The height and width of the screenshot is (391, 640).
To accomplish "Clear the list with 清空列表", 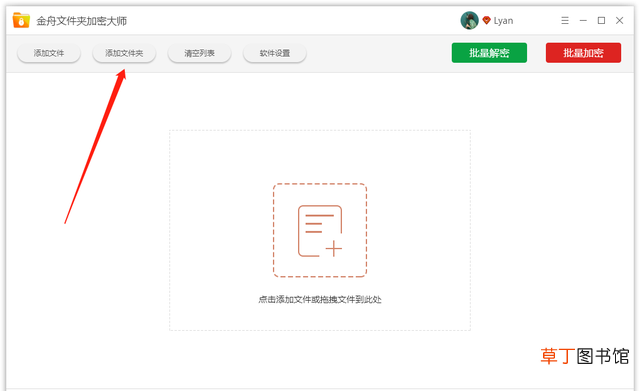I will pyautogui.click(x=200, y=53).
